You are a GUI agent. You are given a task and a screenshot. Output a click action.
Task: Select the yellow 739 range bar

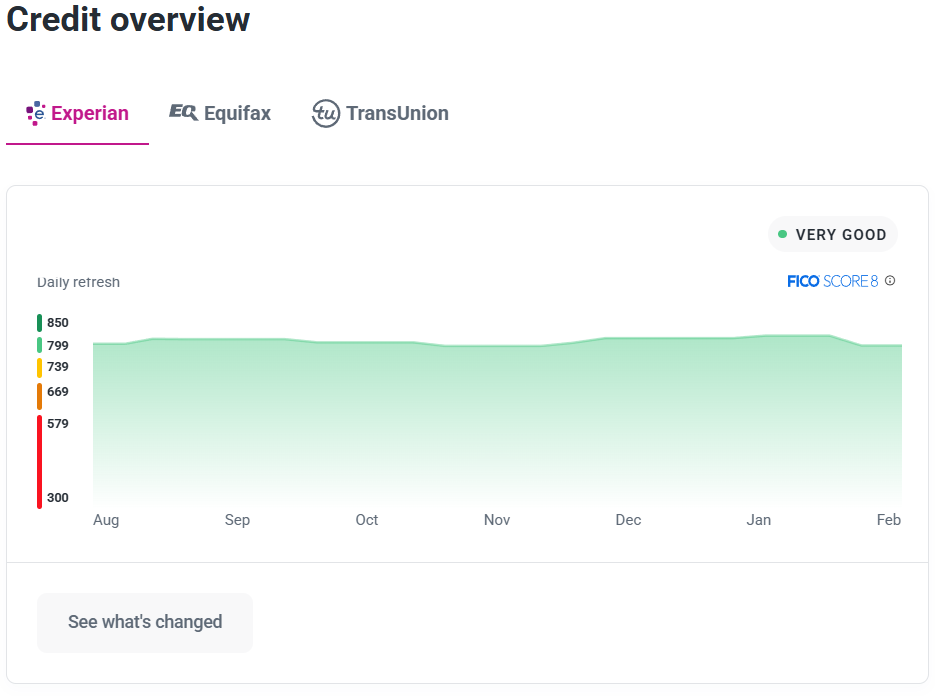click(39, 367)
